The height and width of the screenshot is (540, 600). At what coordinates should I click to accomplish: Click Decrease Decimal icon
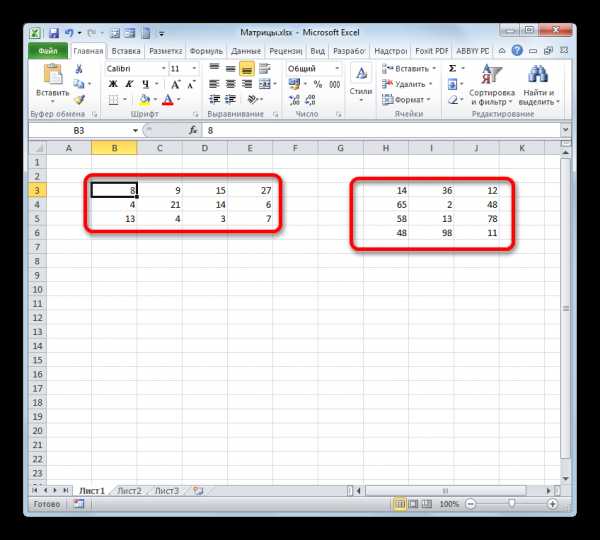click(x=310, y=100)
